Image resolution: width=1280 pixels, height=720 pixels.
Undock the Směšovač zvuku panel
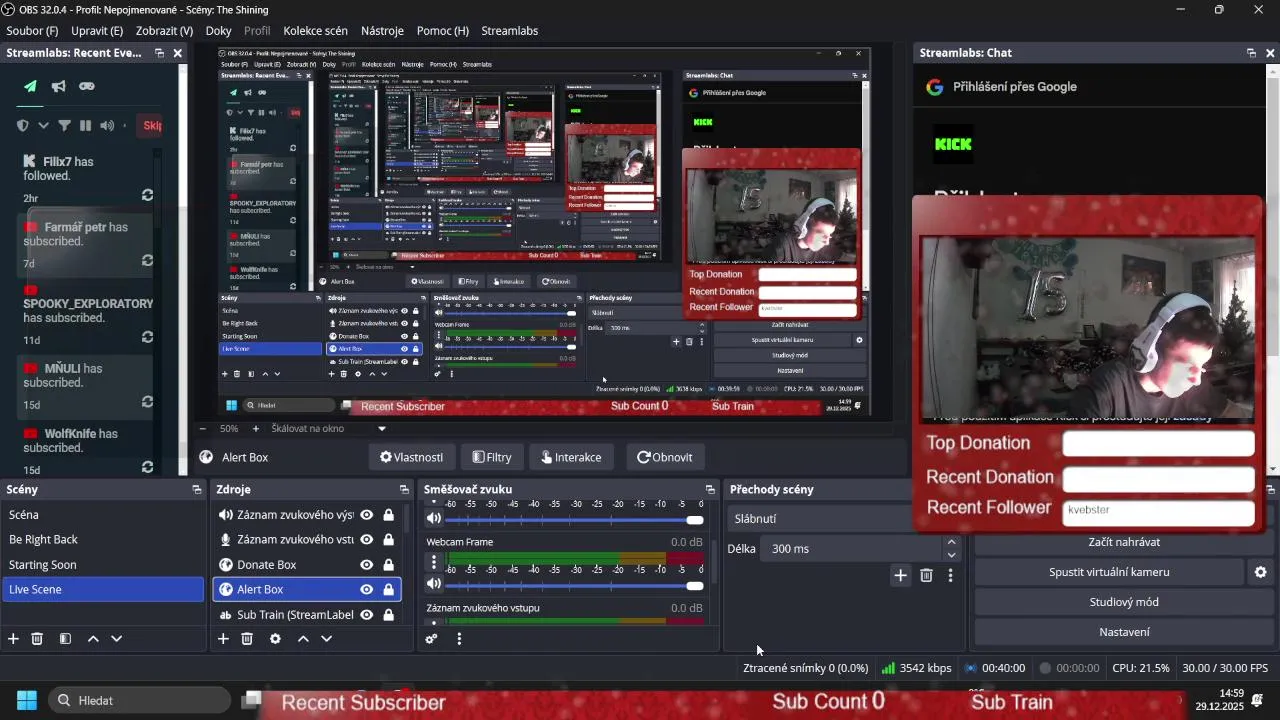tap(710, 489)
